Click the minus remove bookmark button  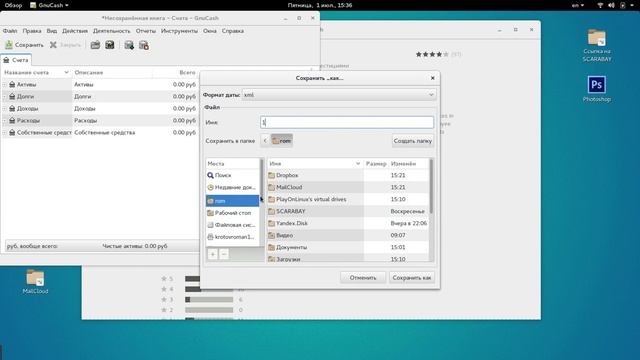(x=224, y=254)
